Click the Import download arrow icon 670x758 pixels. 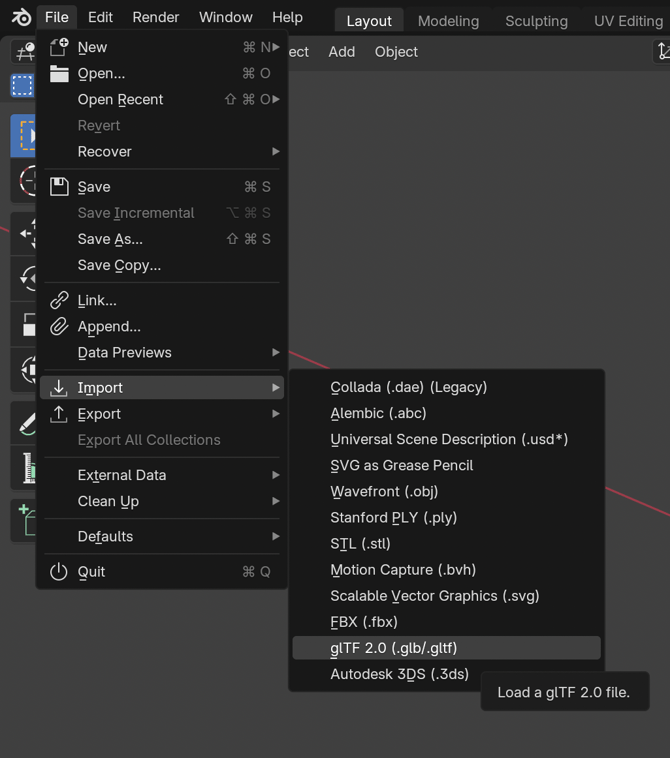tap(59, 388)
